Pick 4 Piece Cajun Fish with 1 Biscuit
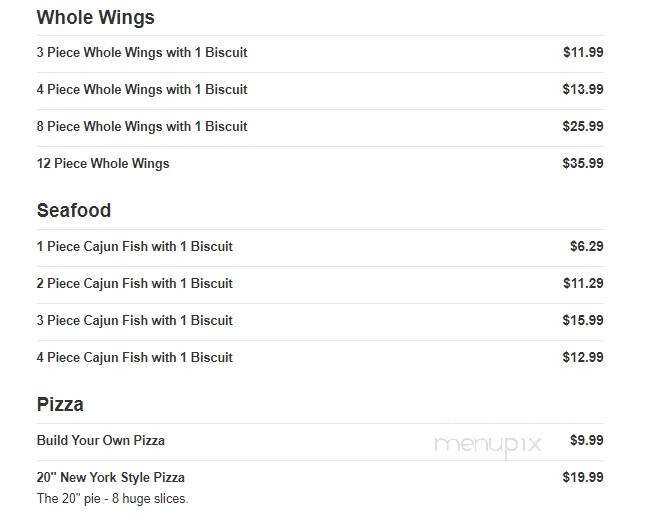Screen dimensions: 667x527 135,357
